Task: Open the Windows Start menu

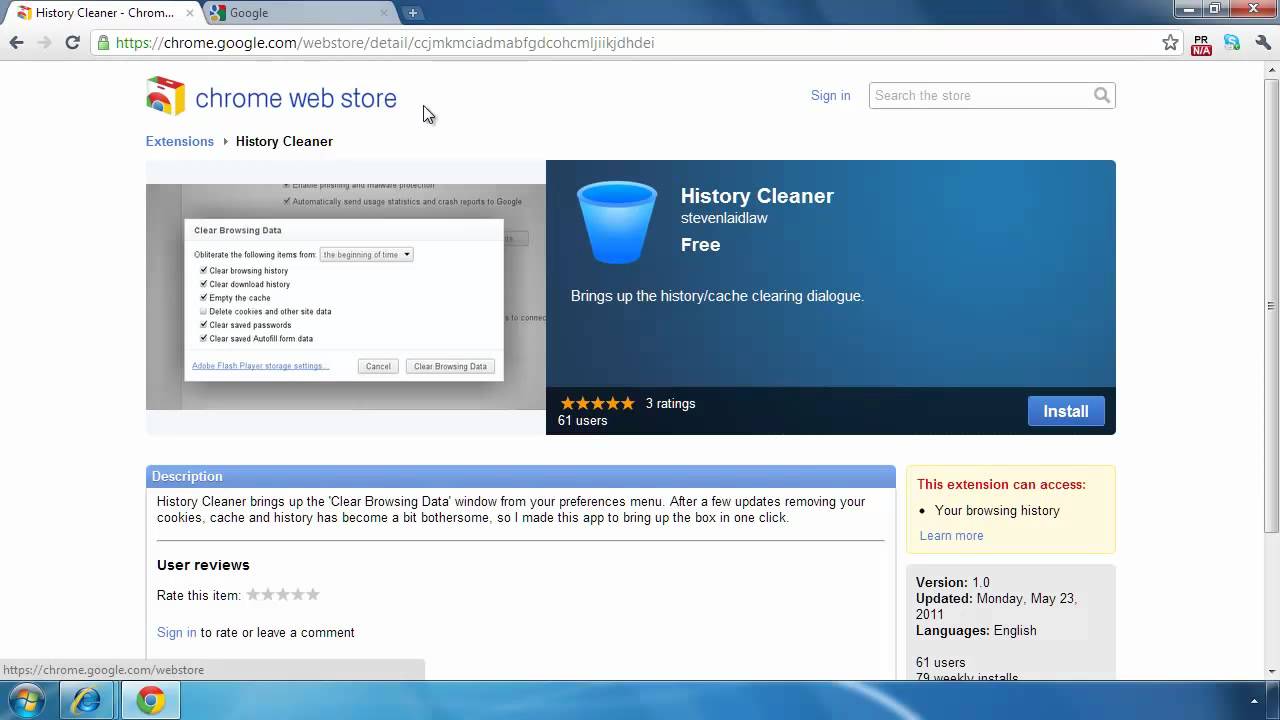Action: tap(27, 700)
